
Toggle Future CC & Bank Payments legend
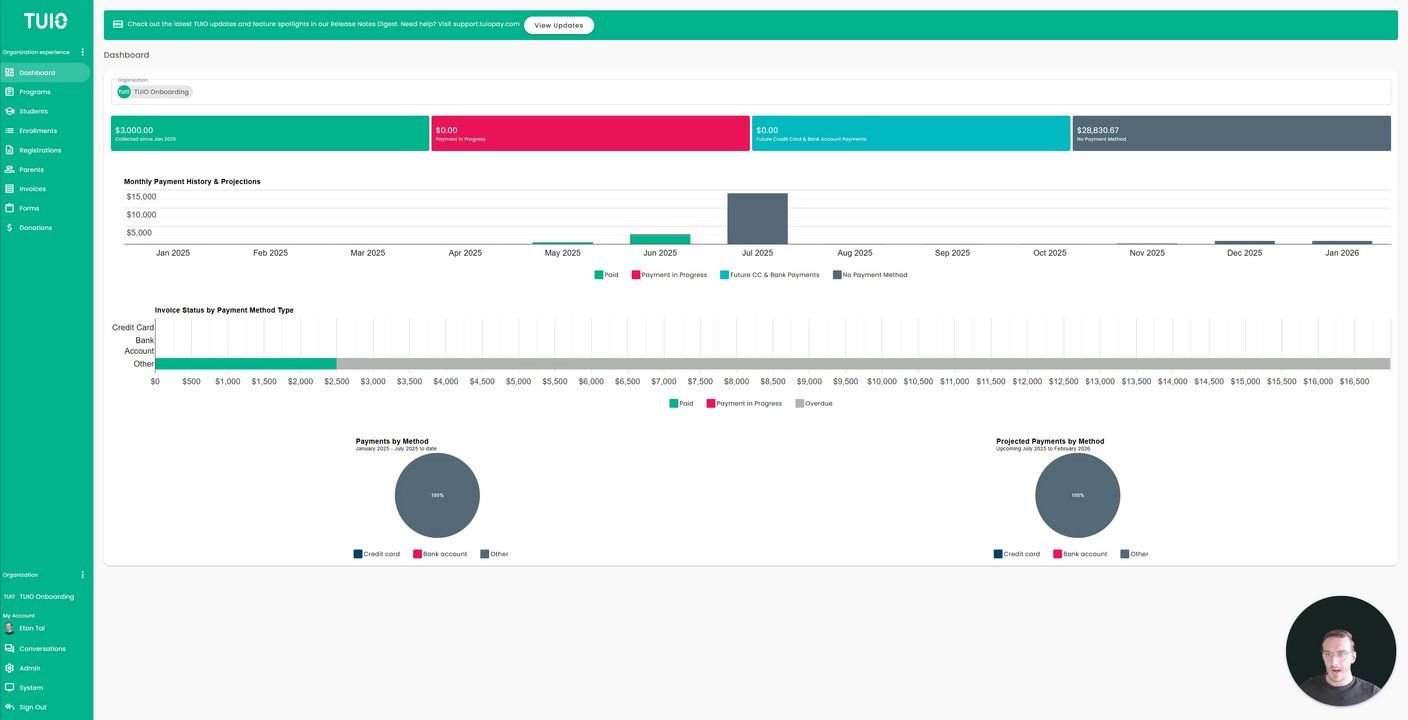click(769, 275)
